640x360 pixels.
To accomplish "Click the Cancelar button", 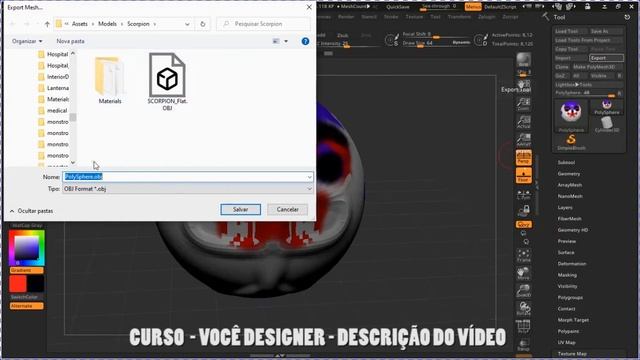I will 287,209.
